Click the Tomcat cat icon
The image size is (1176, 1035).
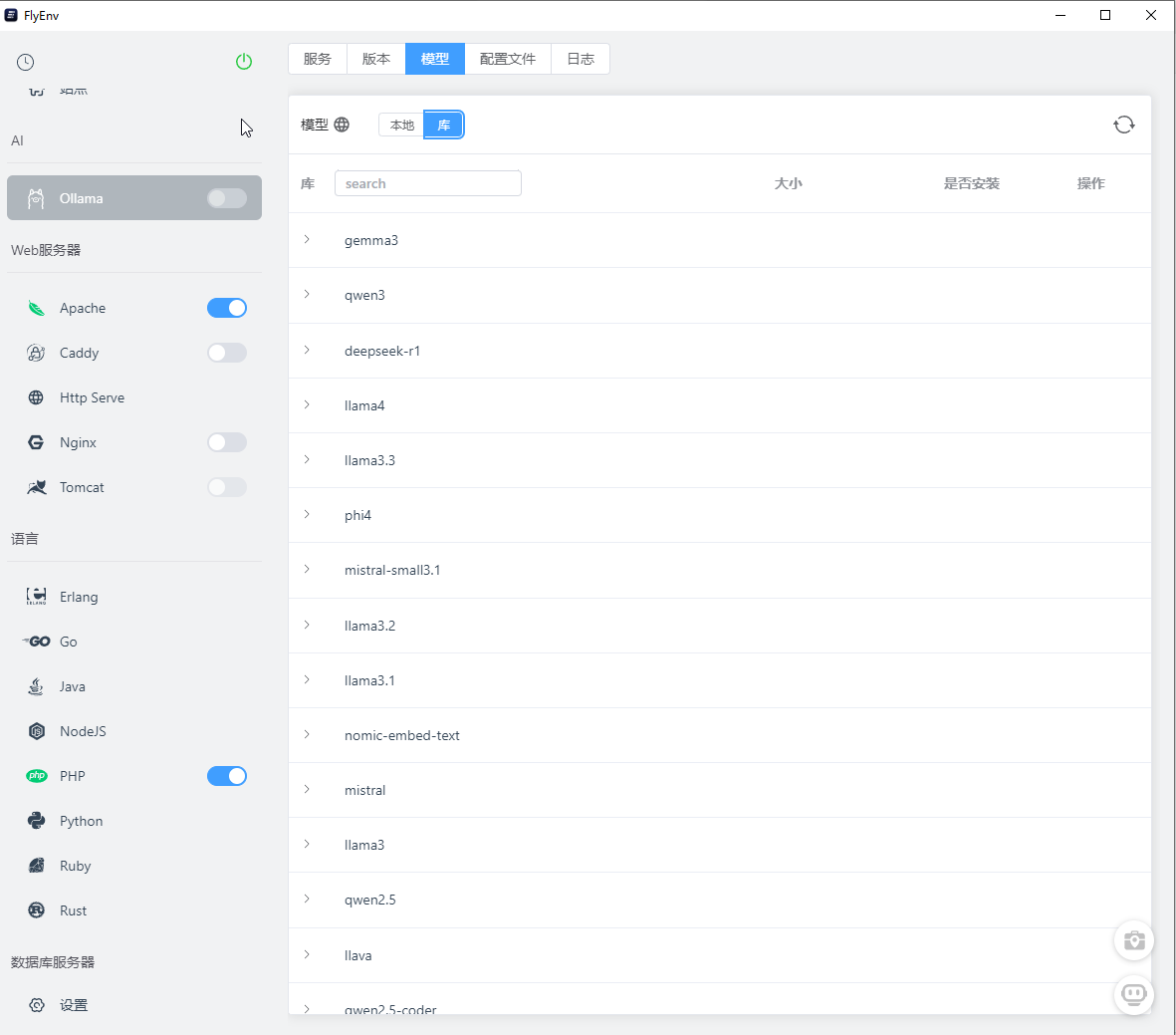point(36,488)
